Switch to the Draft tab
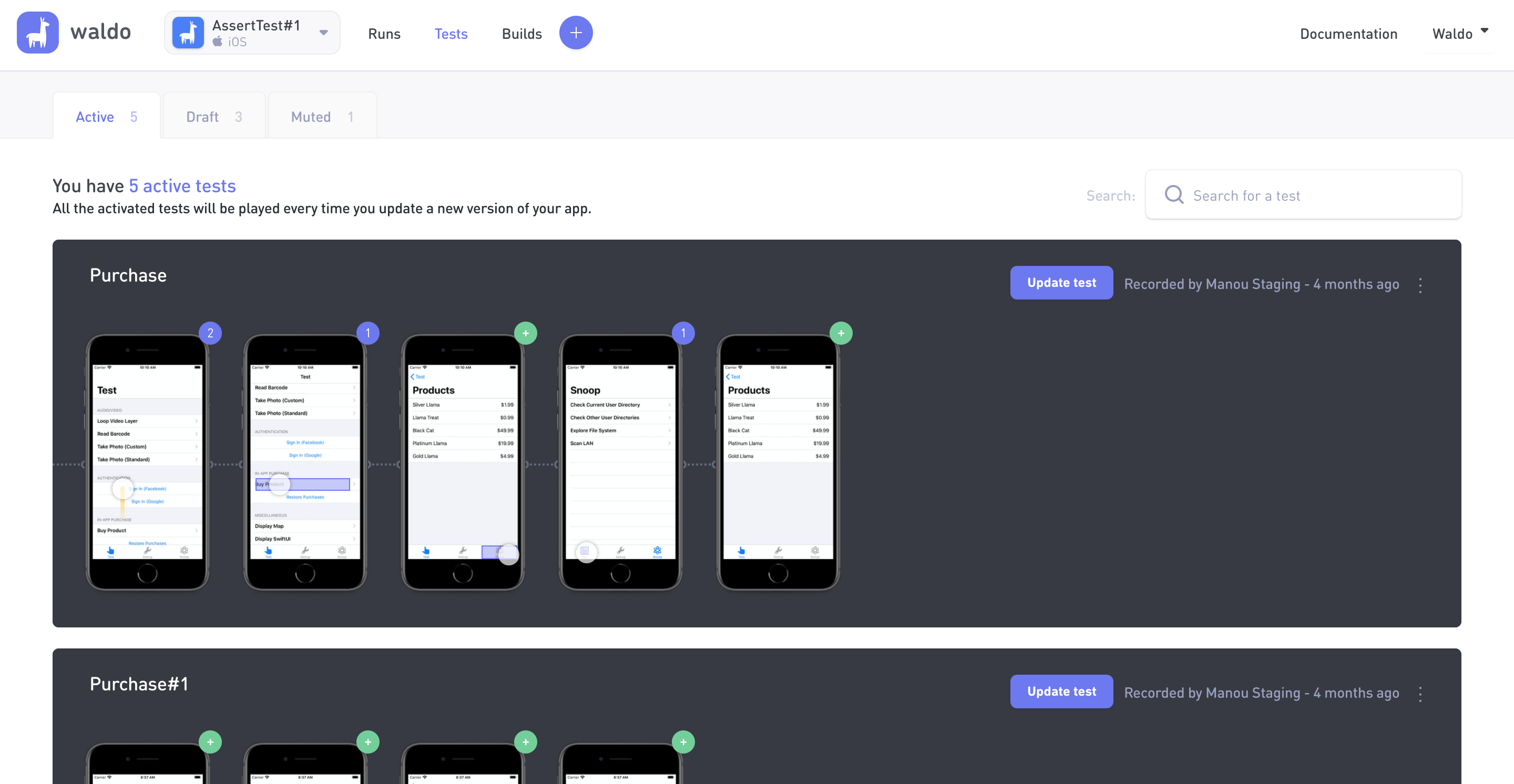Screen dimensions: 1514x784 tap(214, 116)
